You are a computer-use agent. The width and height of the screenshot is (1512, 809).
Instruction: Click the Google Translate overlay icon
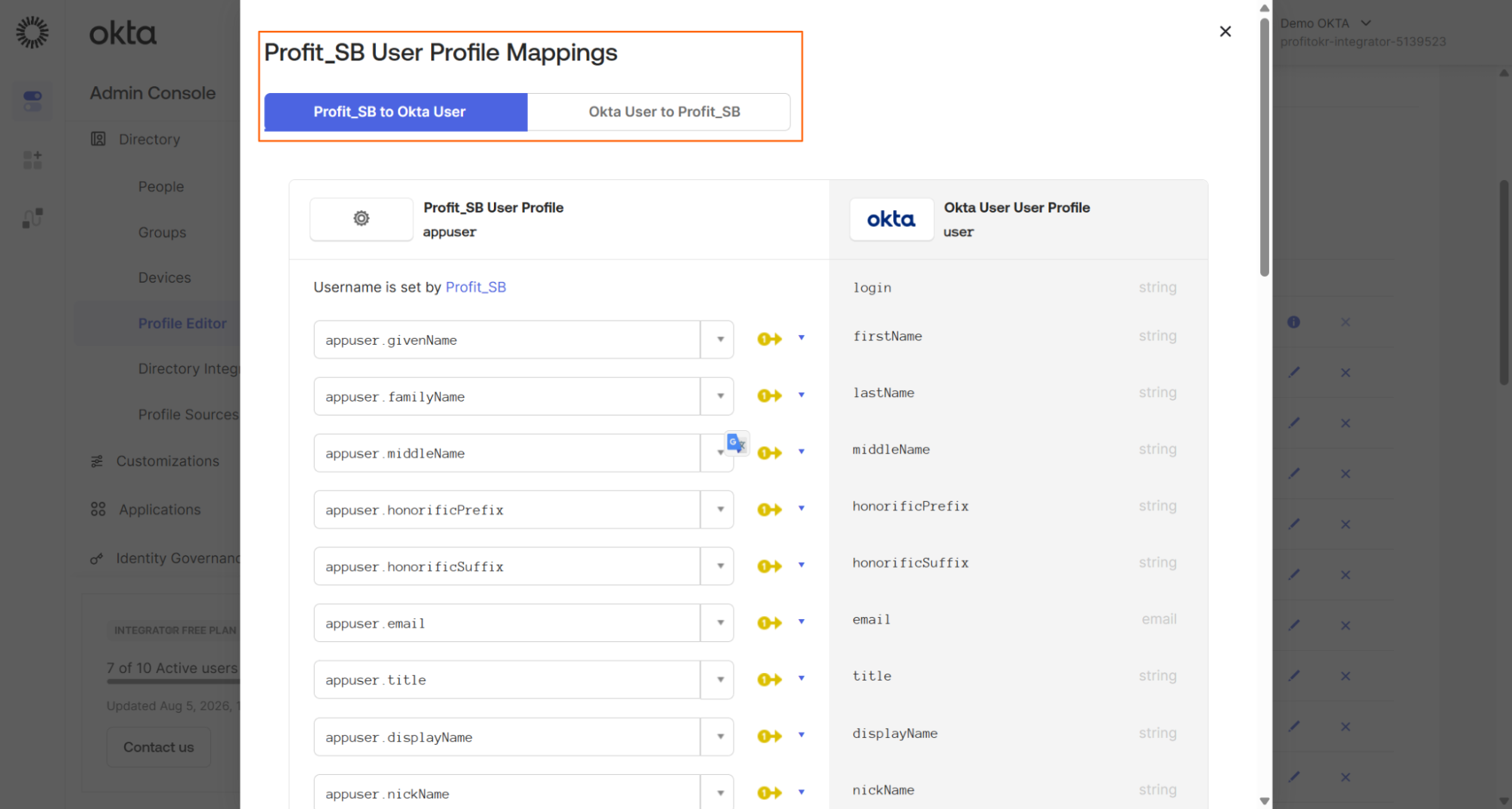pyautogui.click(x=737, y=443)
